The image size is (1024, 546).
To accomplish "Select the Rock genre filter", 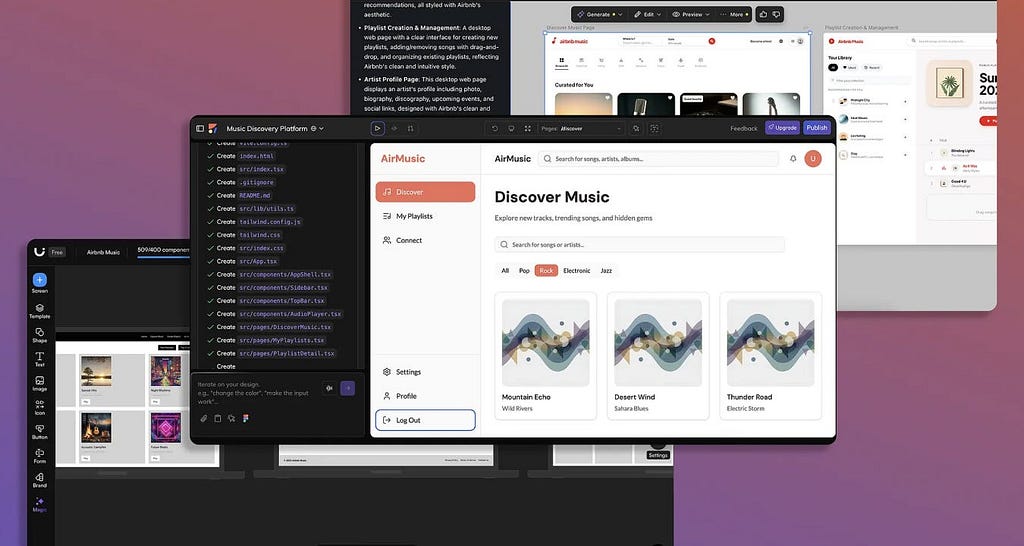I will pyautogui.click(x=546, y=270).
